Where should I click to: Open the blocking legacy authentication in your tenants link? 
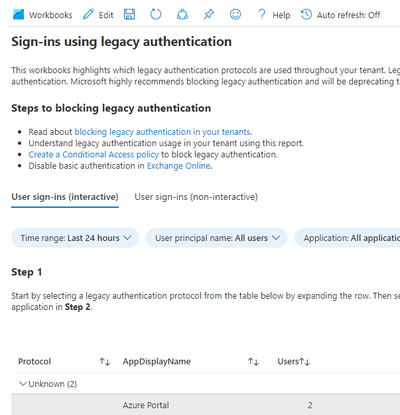(163, 132)
